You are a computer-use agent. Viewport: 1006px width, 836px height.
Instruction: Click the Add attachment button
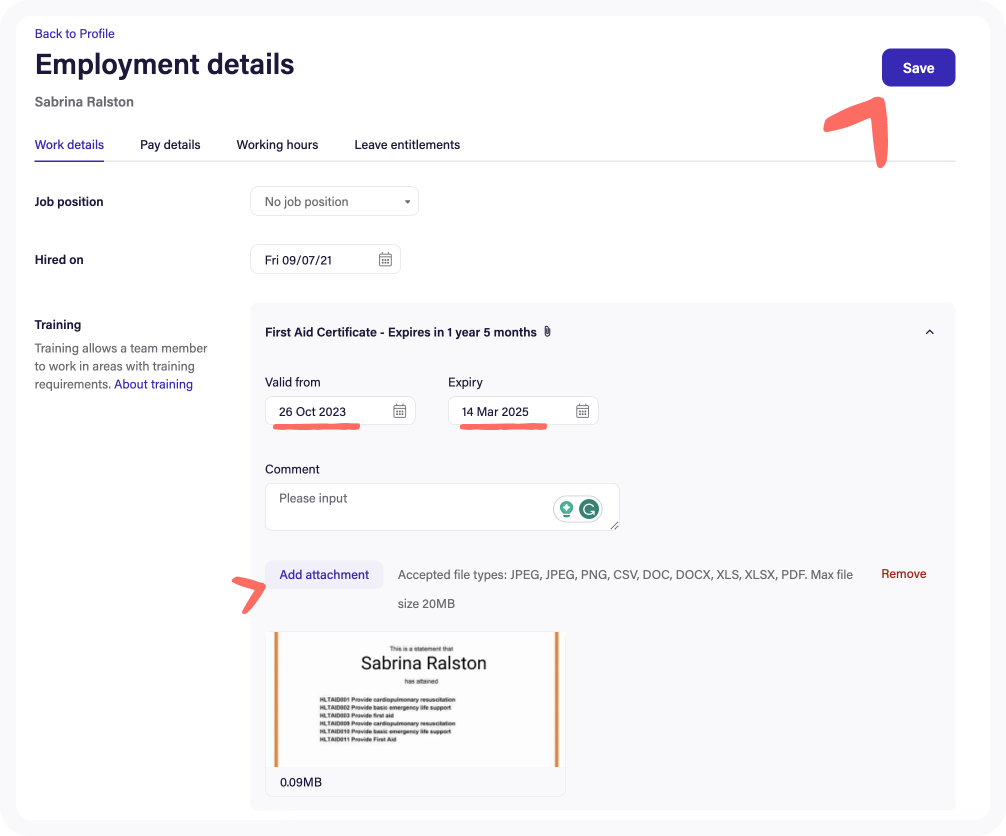pyautogui.click(x=324, y=575)
